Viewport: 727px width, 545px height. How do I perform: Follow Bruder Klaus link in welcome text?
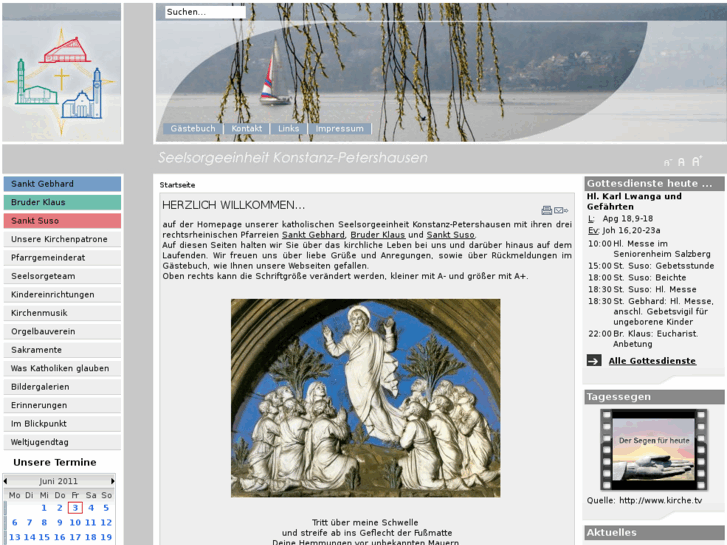point(377,235)
